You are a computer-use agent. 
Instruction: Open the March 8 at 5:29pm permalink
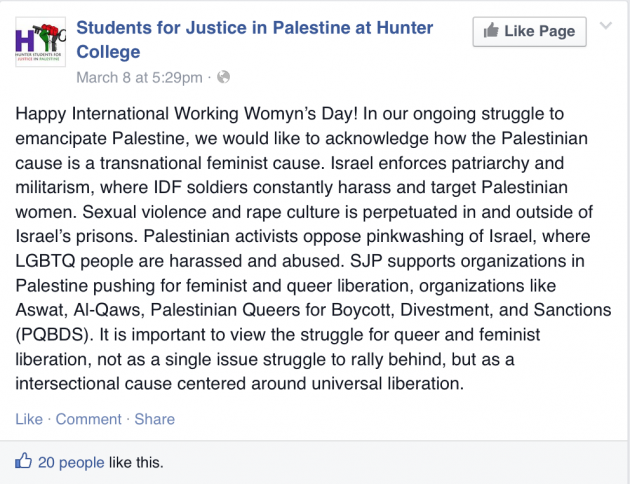pos(139,77)
